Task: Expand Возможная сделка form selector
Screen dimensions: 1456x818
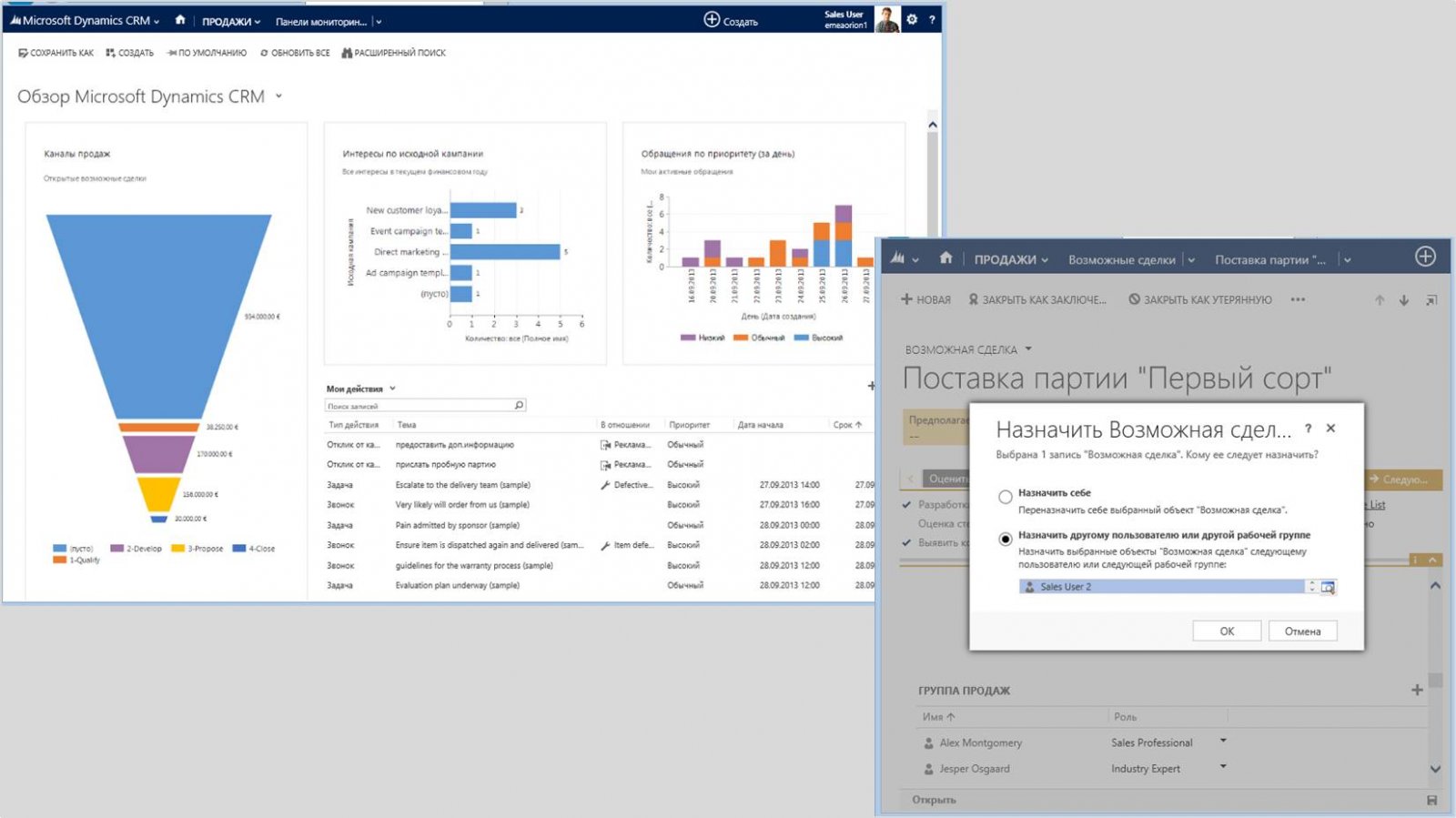Action: tap(1028, 348)
